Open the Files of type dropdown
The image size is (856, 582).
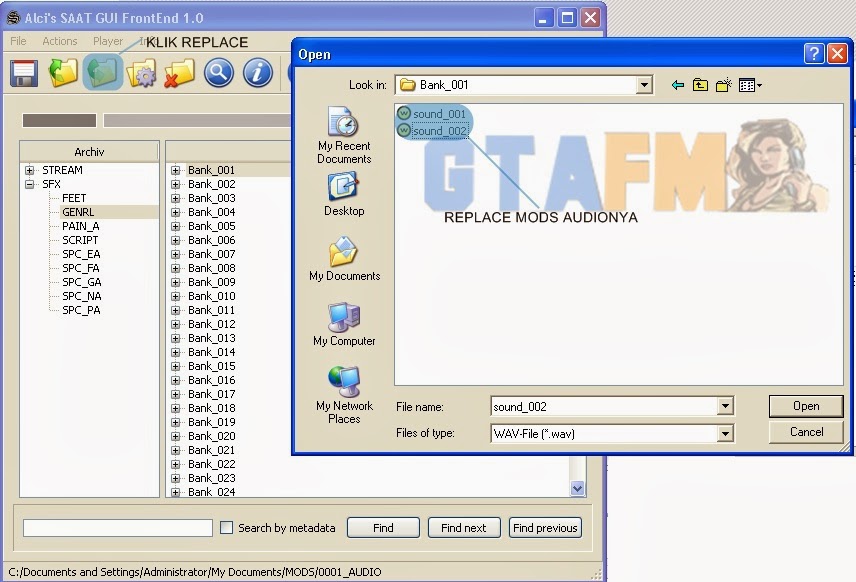coord(725,433)
